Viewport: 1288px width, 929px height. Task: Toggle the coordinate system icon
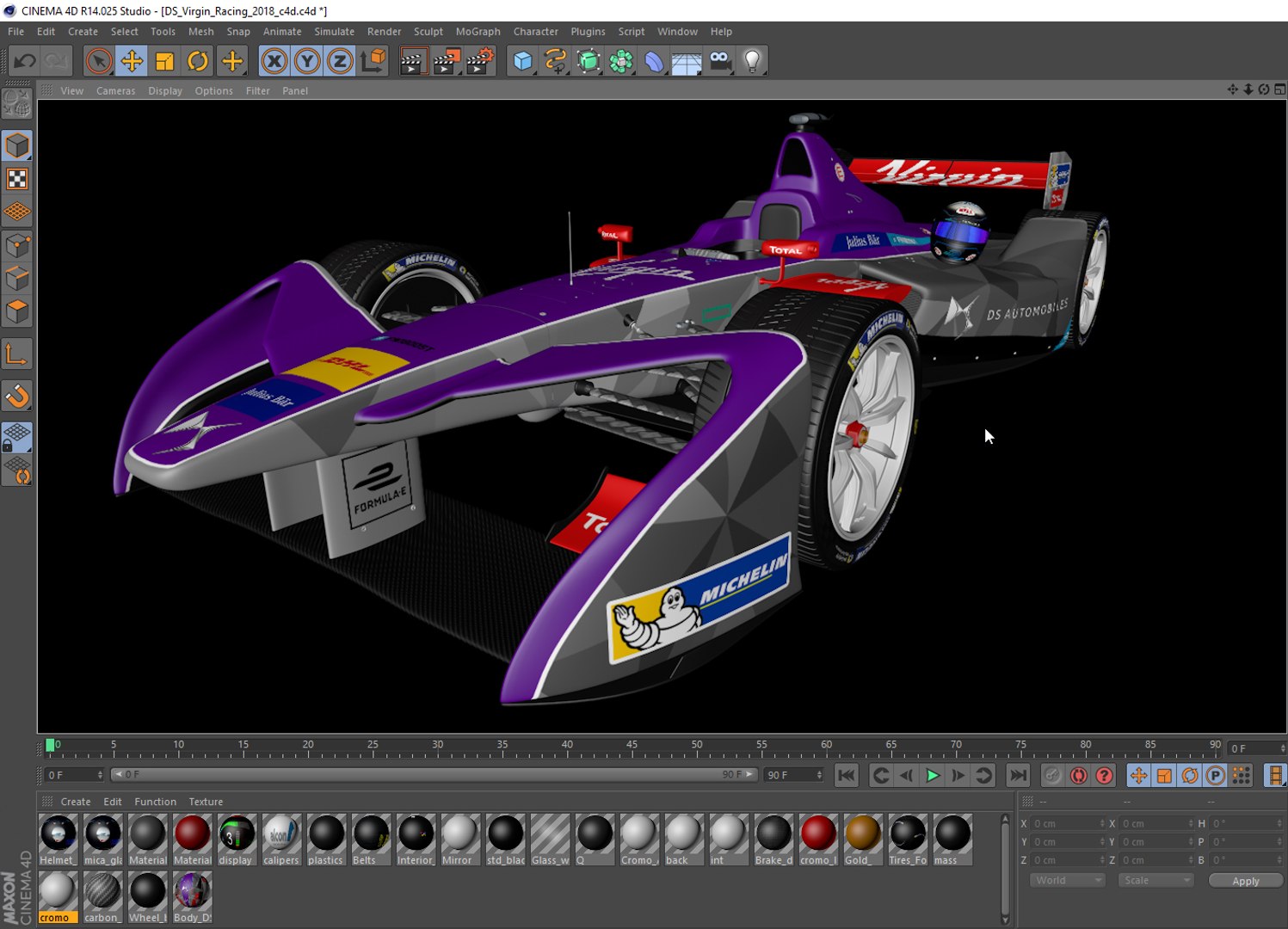click(x=373, y=61)
